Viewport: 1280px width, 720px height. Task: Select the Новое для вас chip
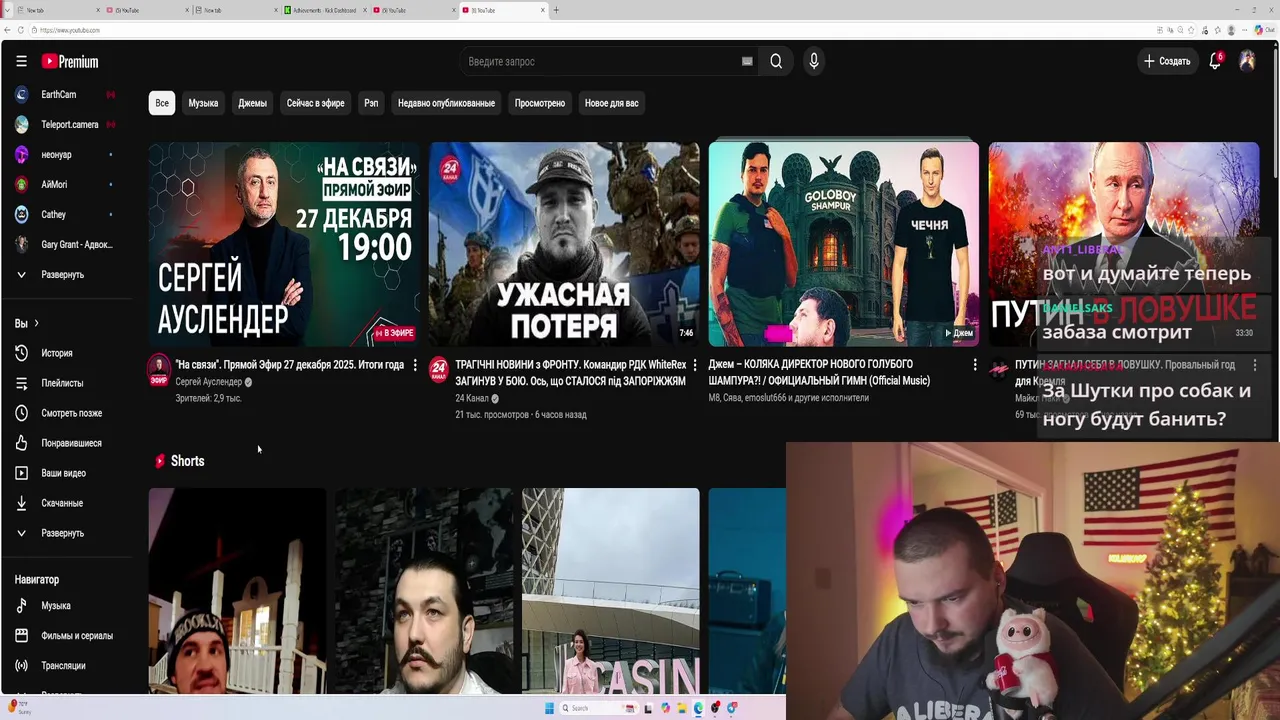click(611, 103)
